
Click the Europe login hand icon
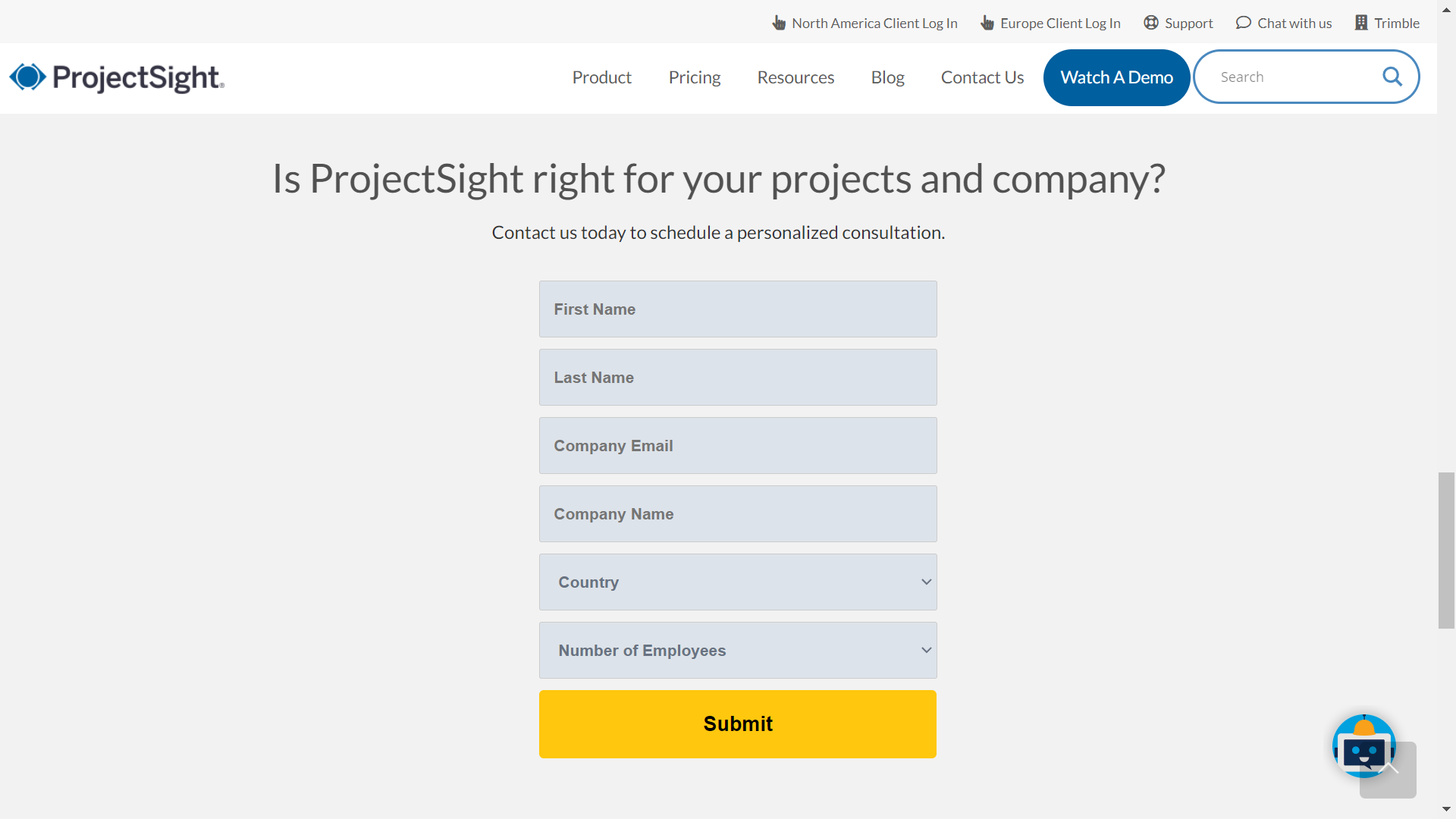pos(987,23)
